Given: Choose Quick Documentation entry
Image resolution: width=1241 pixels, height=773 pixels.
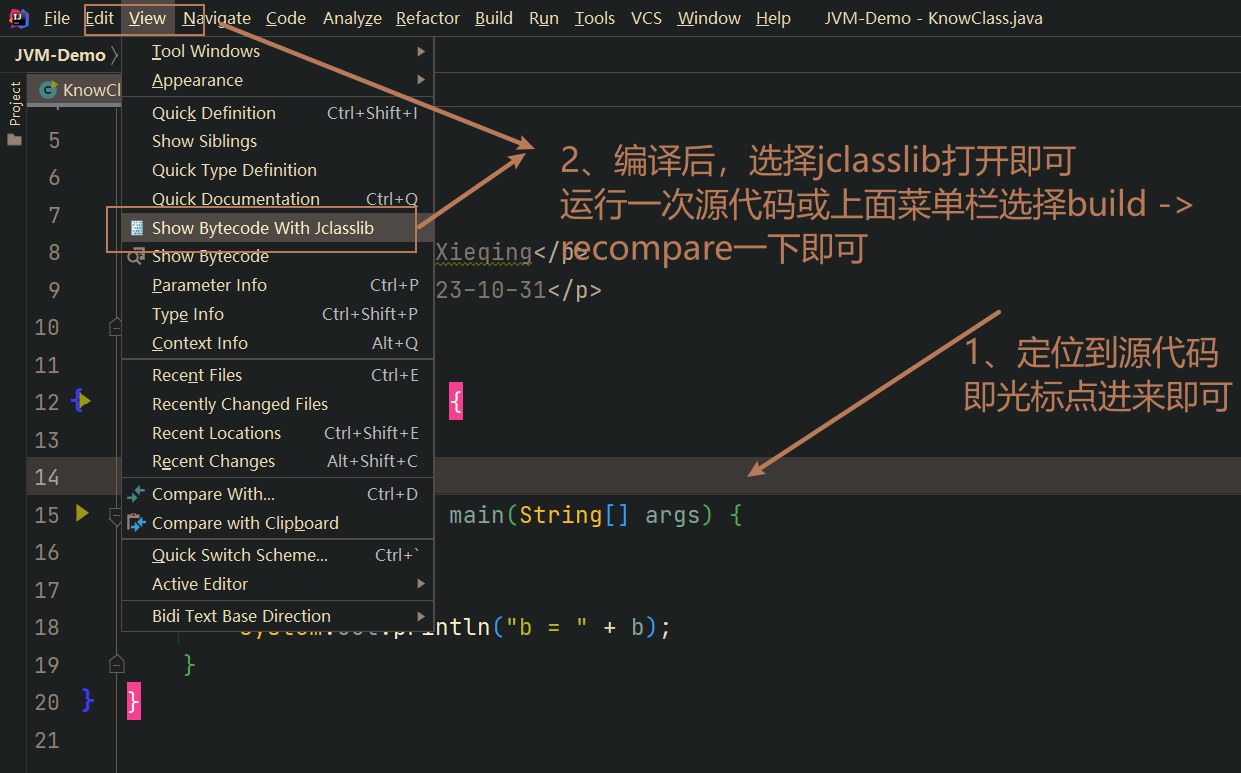Looking at the screenshot, I should pyautogui.click(x=277, y=199).
